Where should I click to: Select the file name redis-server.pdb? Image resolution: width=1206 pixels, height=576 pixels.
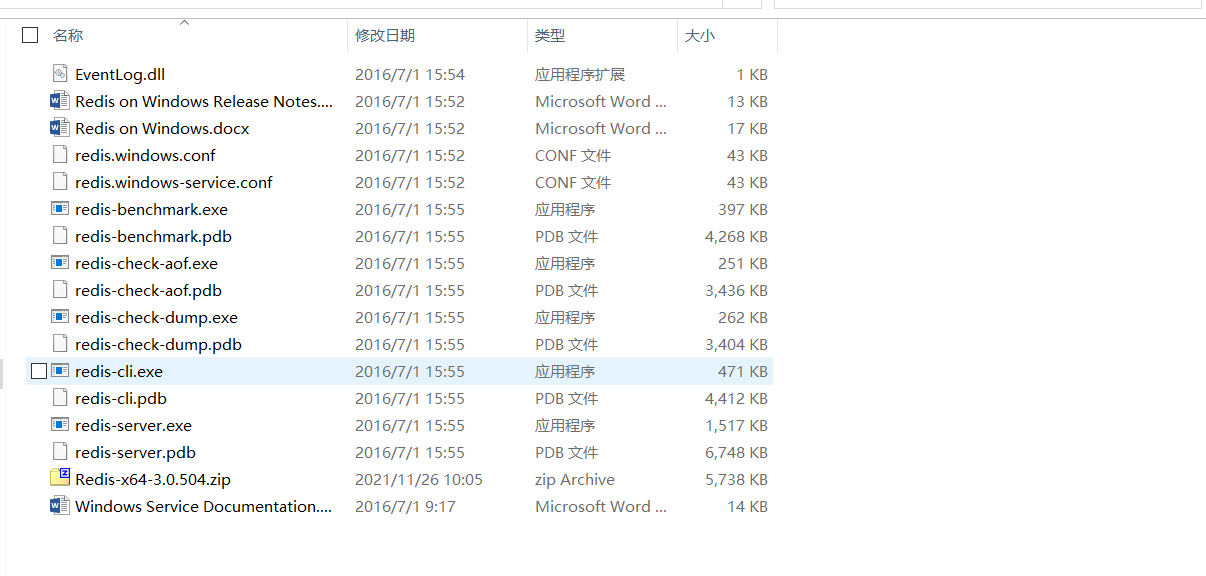point(135,452)
